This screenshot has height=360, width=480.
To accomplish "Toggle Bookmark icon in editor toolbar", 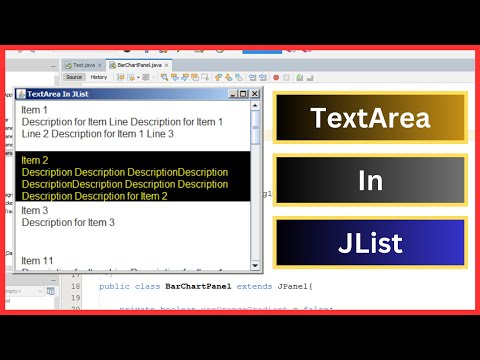I will tap(239, 77).
